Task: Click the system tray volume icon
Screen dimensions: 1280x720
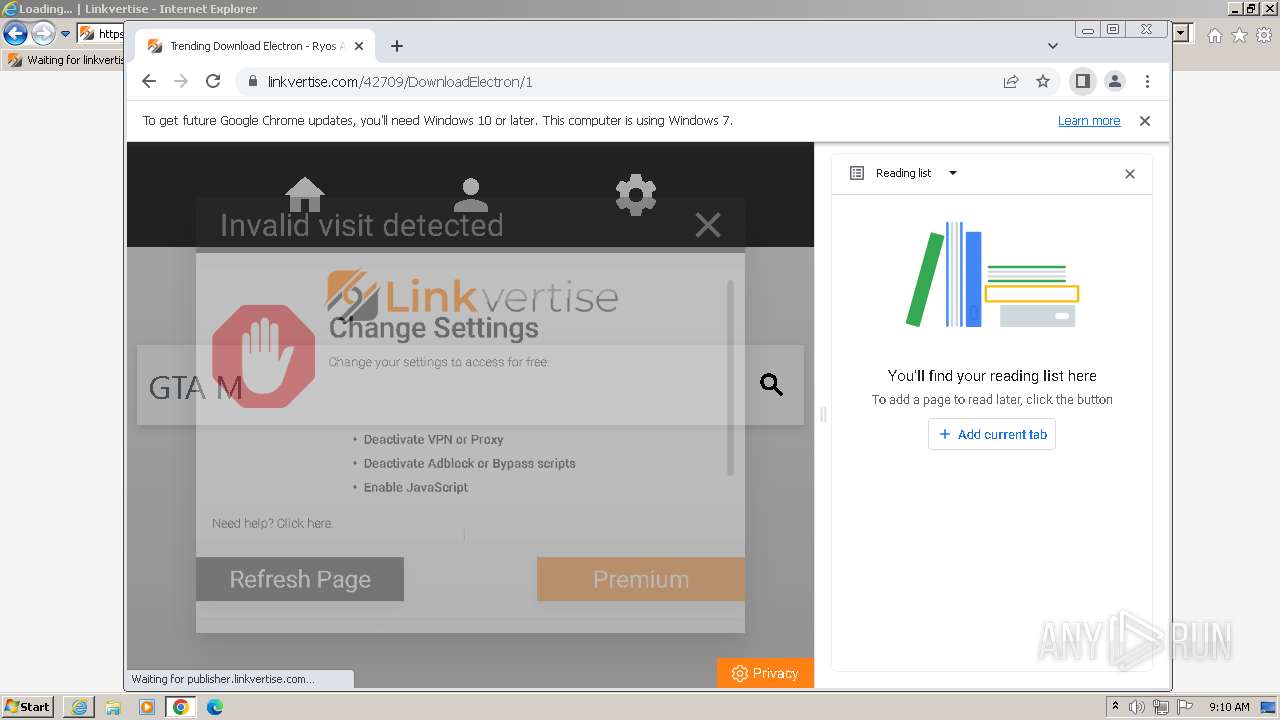Action: coord(1137,707)
